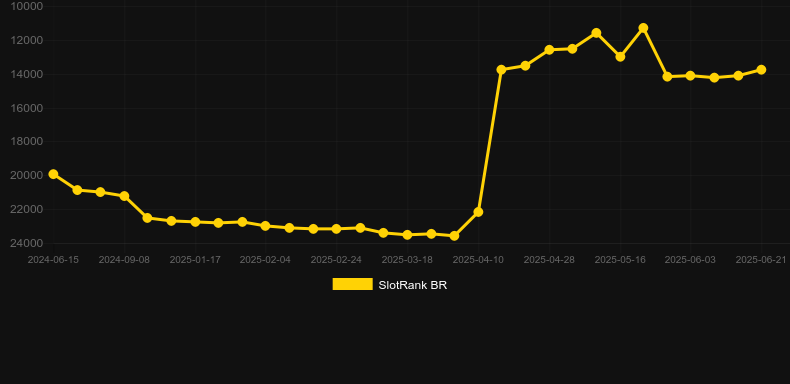Select the data point for 2025-06-03
Viewport: 790px width, 384px height.
point(690,76)
